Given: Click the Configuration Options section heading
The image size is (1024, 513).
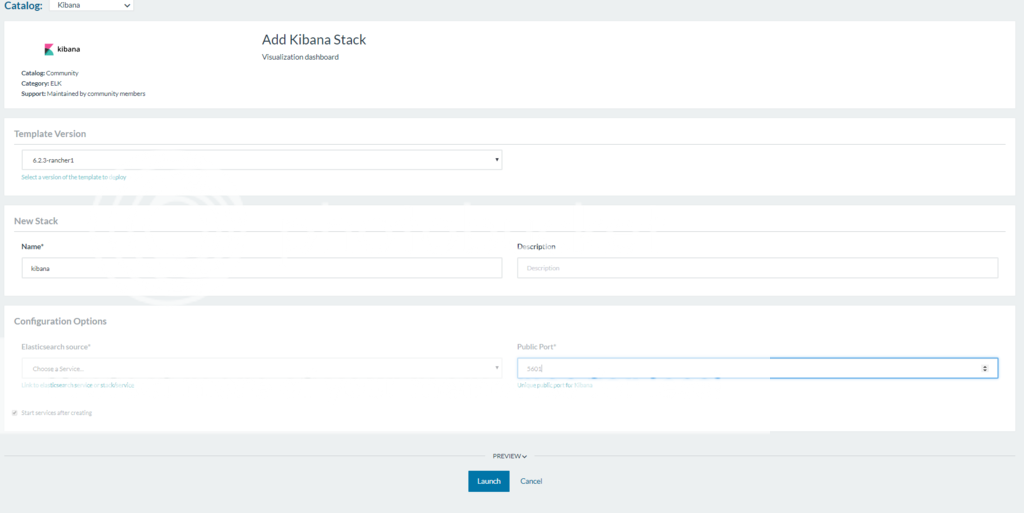Looking at the screenshot, I should tap(60, 322).
